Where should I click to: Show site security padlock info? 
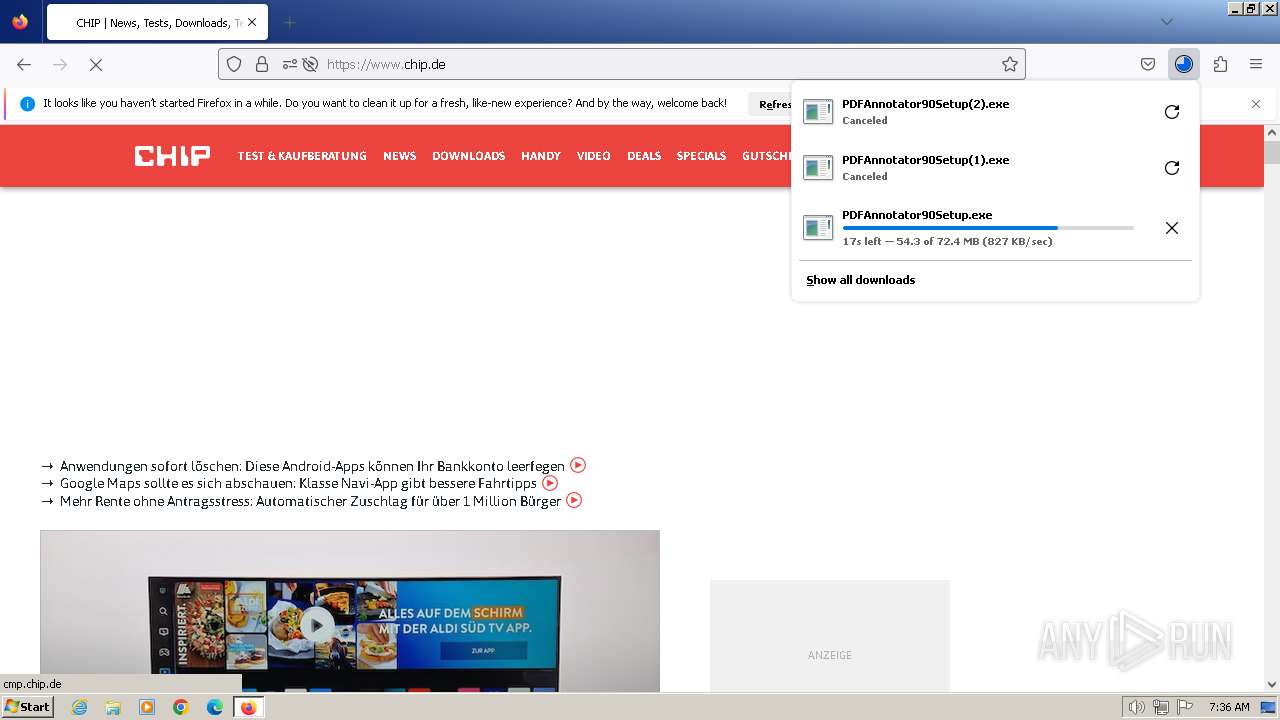pyautogui.click(x=262, y=64)
